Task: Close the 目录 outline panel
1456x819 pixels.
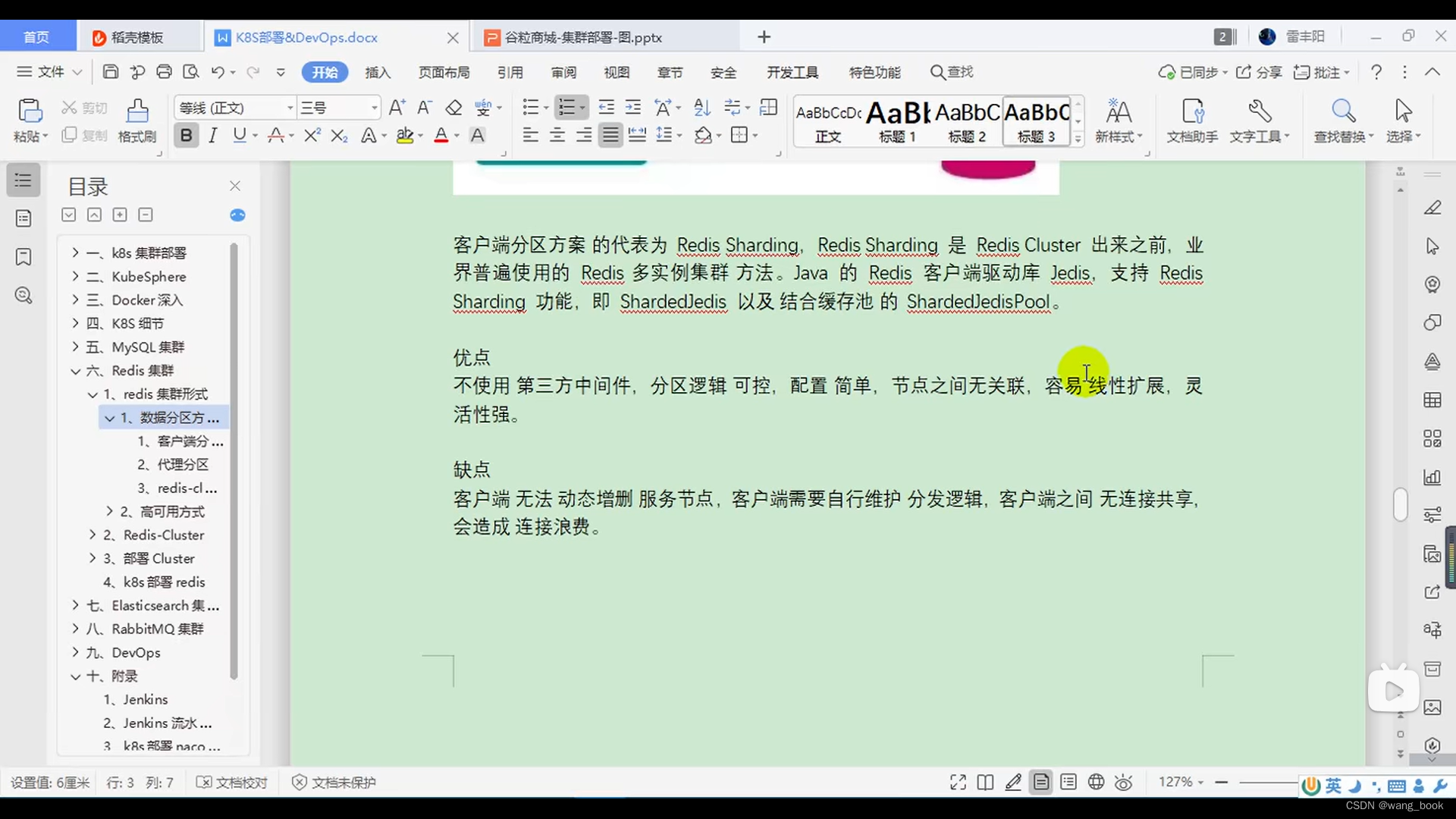Action: pos(235,186)
